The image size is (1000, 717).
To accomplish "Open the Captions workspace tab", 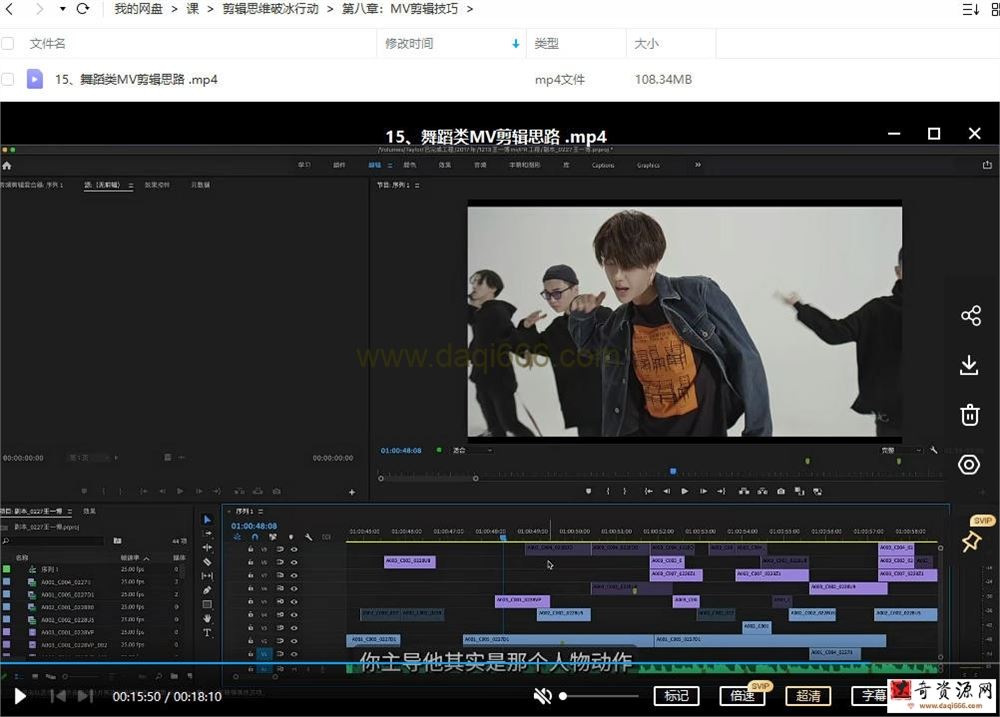I will coord(603,165).
